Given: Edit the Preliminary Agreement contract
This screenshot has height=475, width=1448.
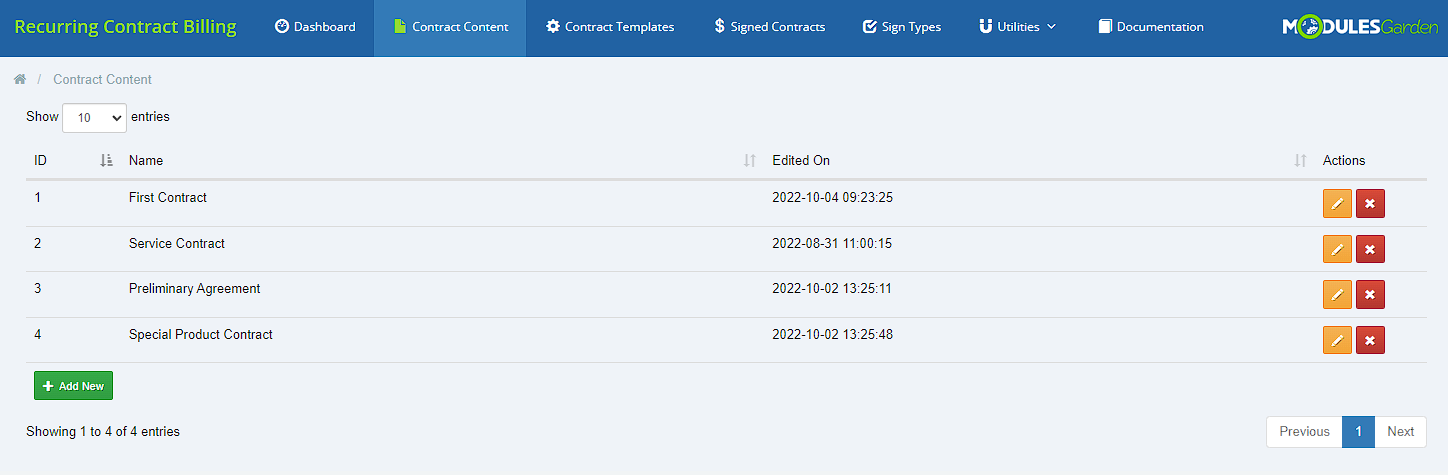Looking at the screenshot, I should pyautogui.click(x=1337, y=295).
